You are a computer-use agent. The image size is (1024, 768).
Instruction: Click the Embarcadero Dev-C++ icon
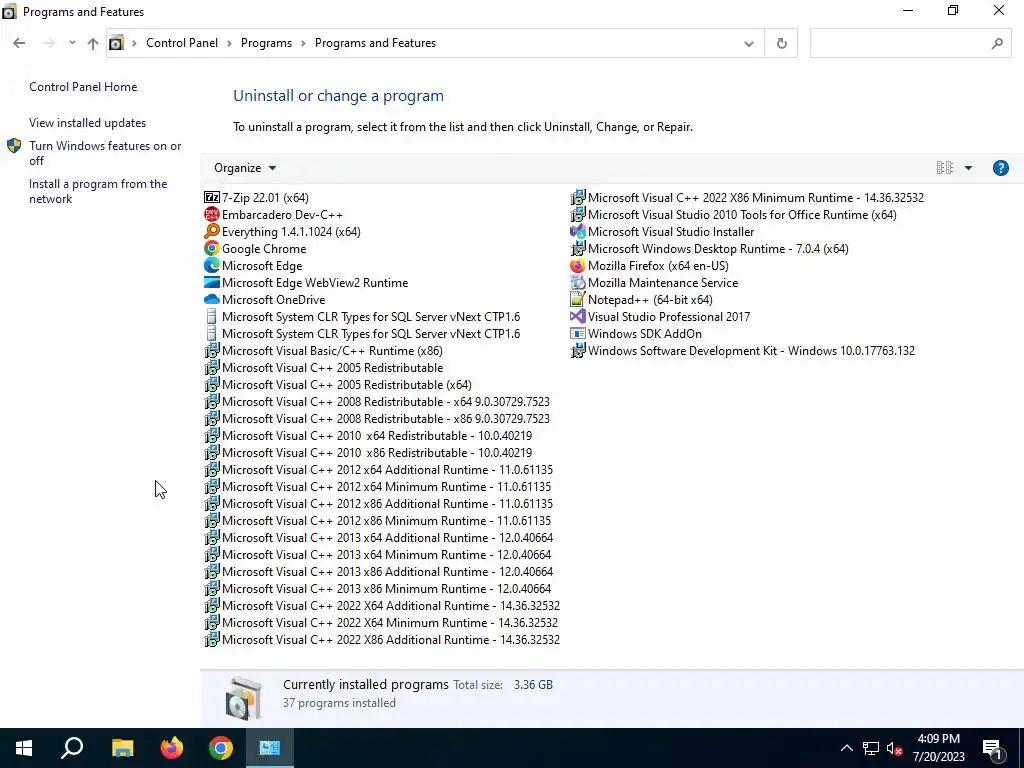[x=212, y=214]
